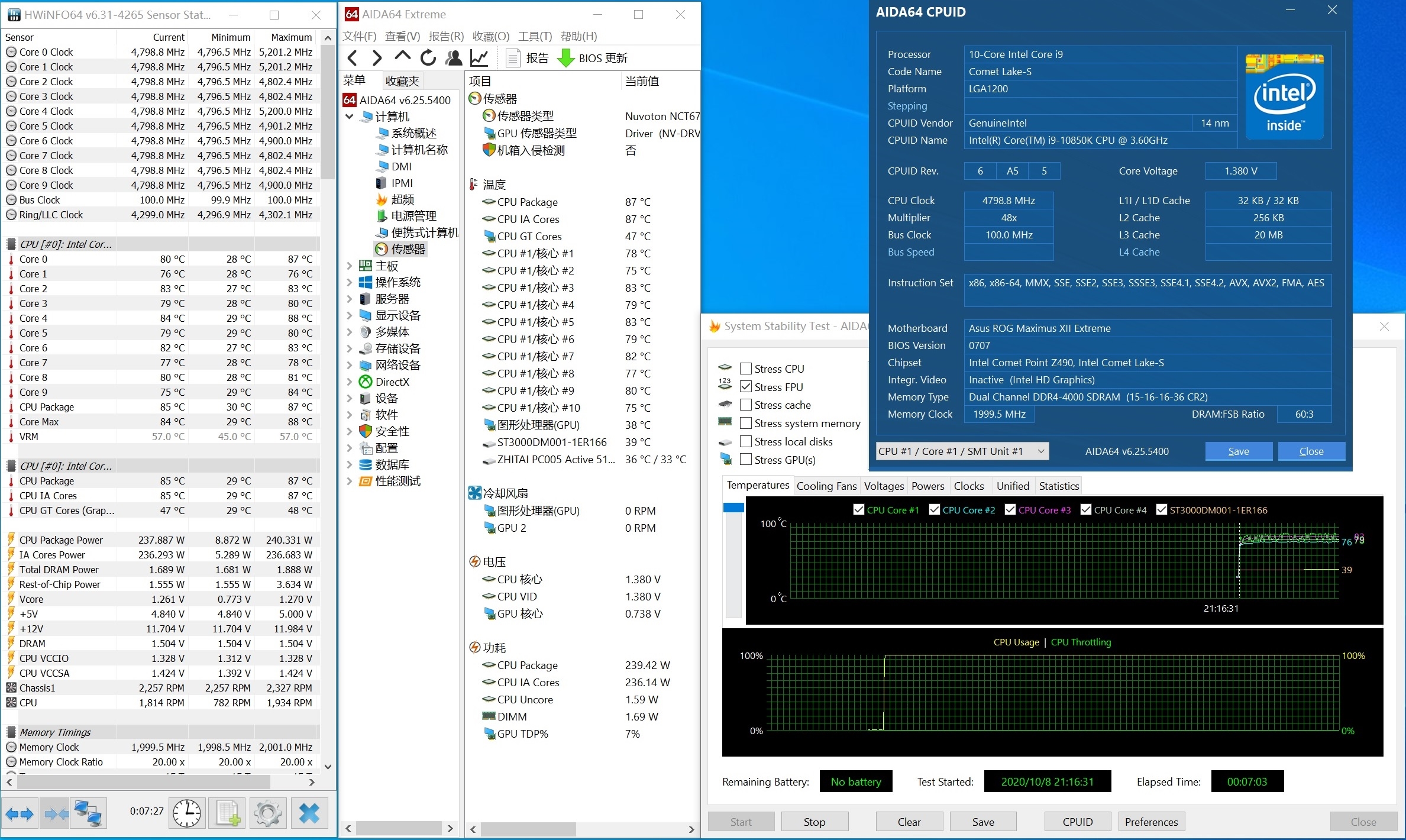This screenshot has height=840, width=1406.
Task: Click the Close button in AIDA64 CPUID window
Action: coord(1310,451)
